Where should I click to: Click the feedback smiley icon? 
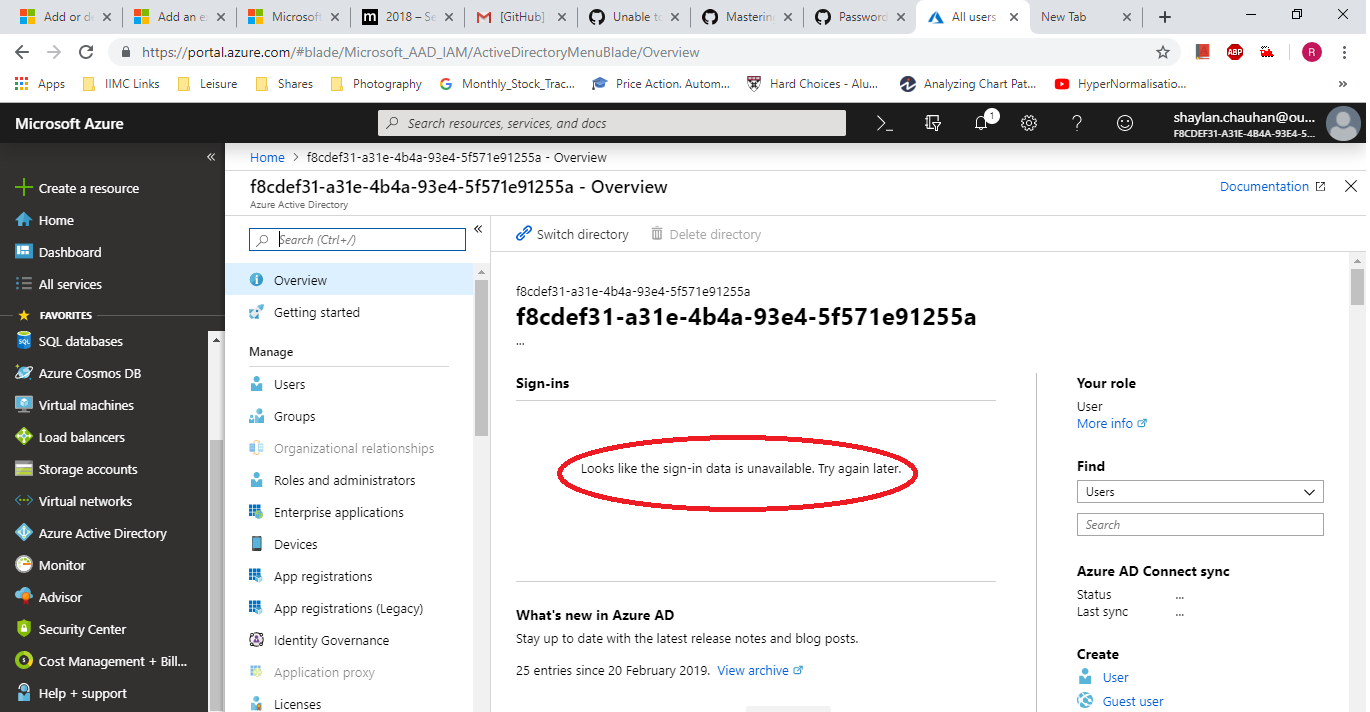[x=1125, y=123]
